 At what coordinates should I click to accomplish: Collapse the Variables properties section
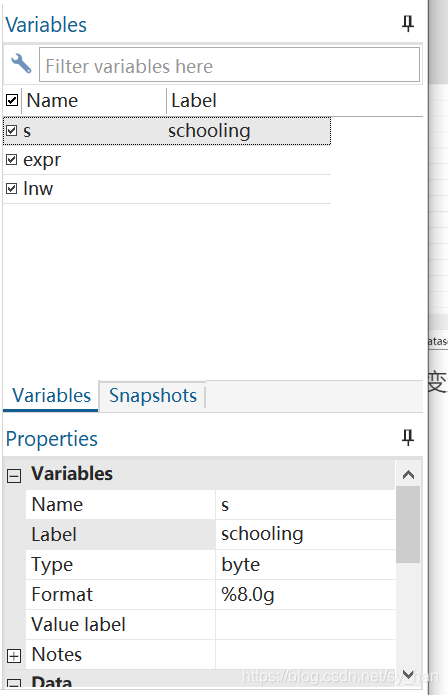pyautogui.click(x=14, y=476)
